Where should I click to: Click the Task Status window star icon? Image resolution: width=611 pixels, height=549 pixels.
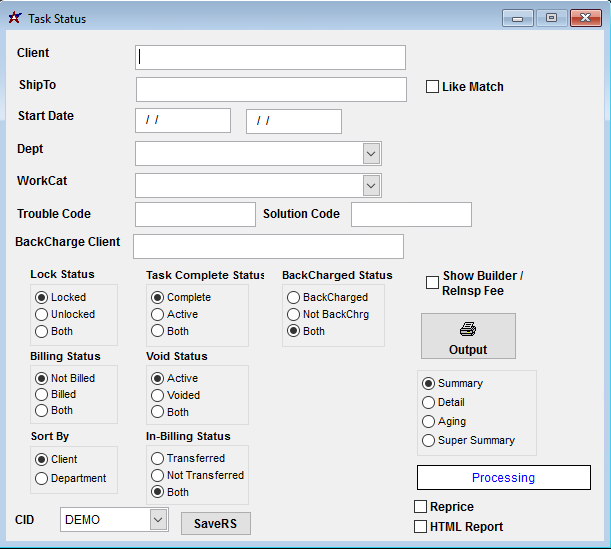coord(14,18)
